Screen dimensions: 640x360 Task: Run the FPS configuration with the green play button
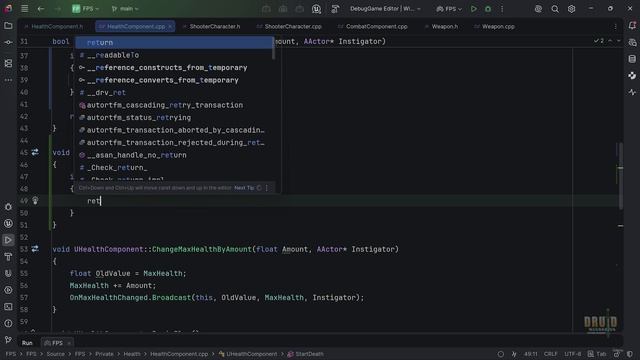[x=473, y=9]
